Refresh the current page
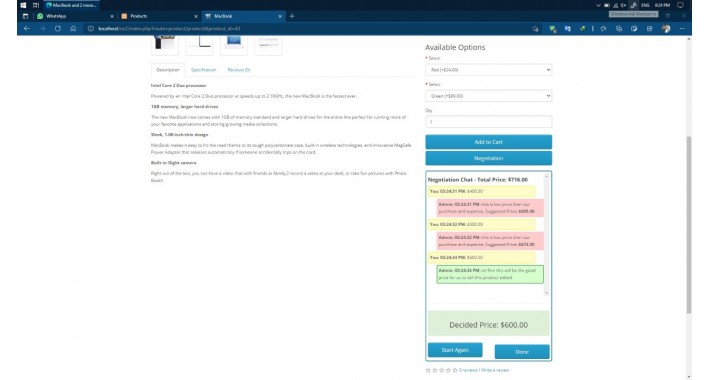Viewport: 710px width, 380px height. pyautogui.click(x=58, y=29)
